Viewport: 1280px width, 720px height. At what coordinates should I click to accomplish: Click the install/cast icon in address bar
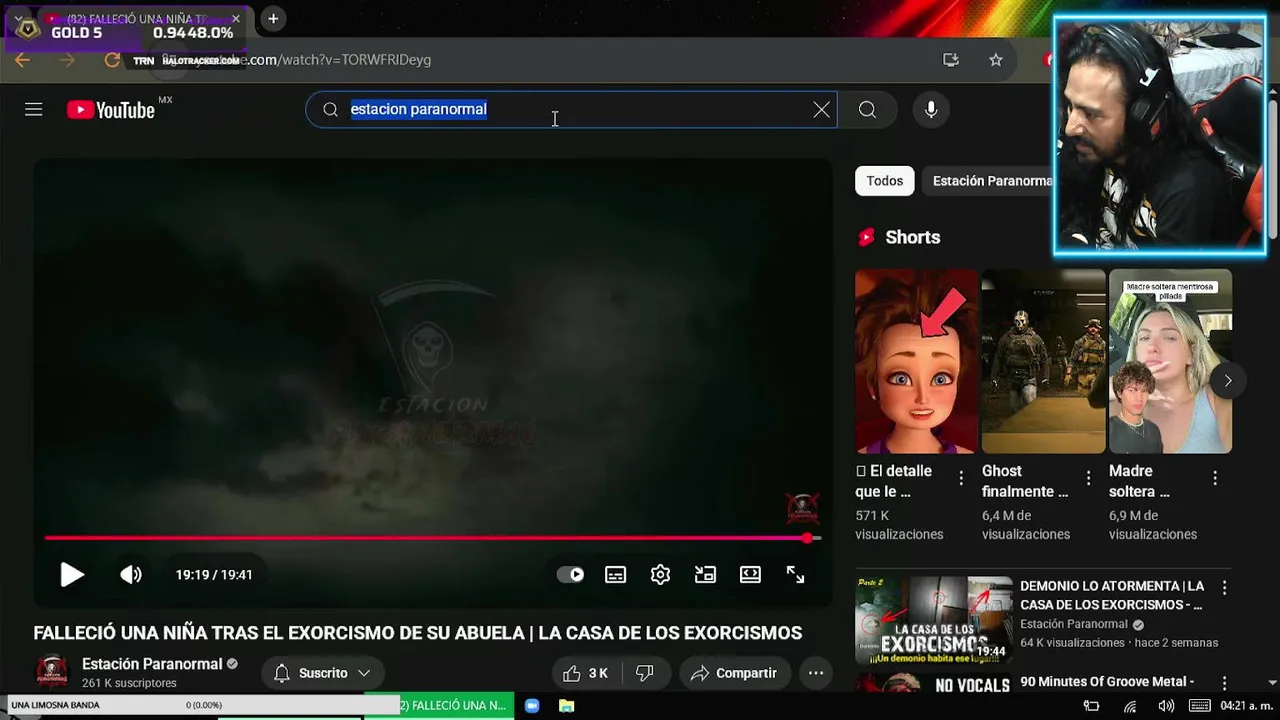click(x=950, y=60)
